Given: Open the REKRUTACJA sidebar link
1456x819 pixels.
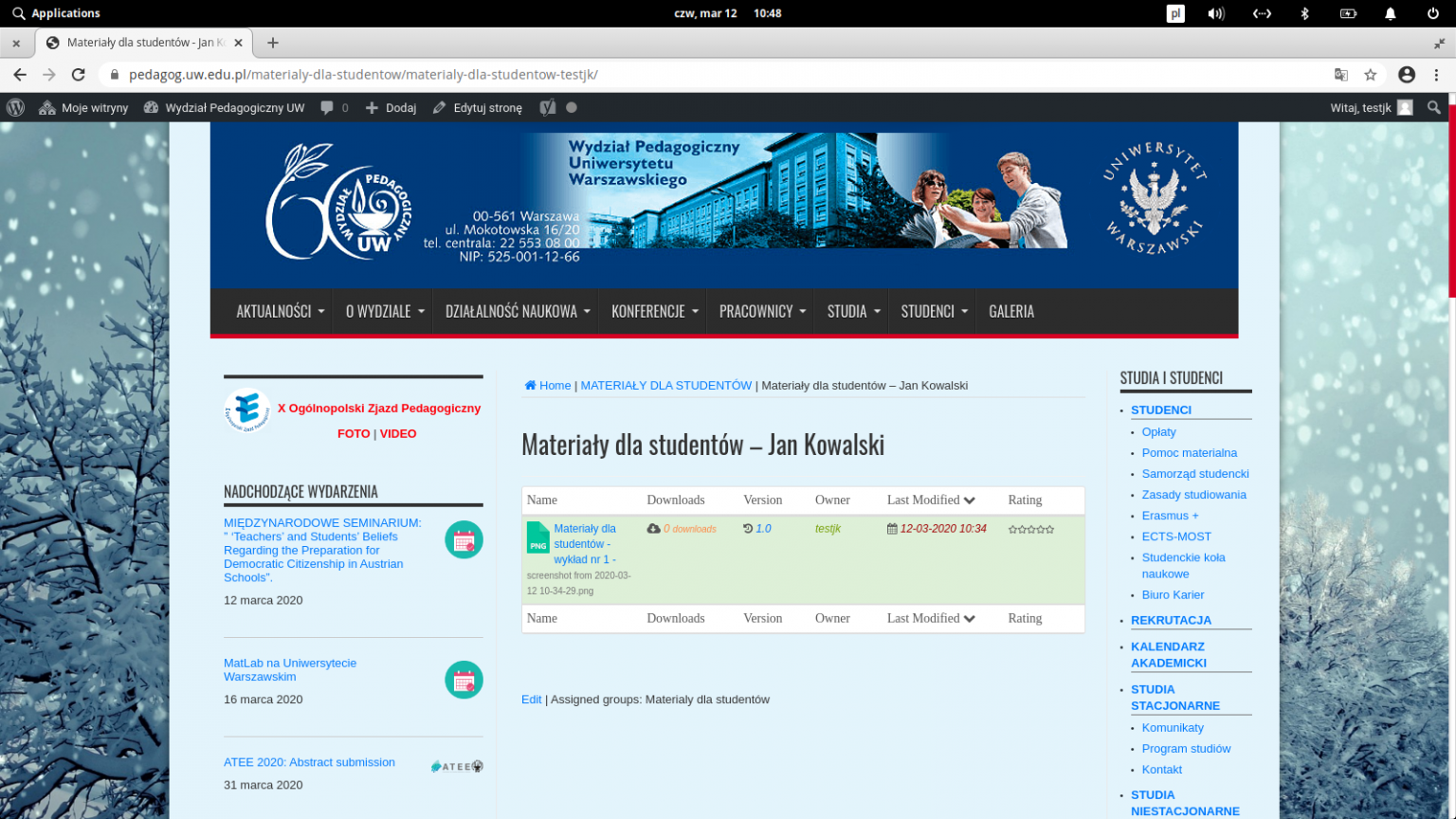Looking at the screenshot, I should pos(1171,621).
